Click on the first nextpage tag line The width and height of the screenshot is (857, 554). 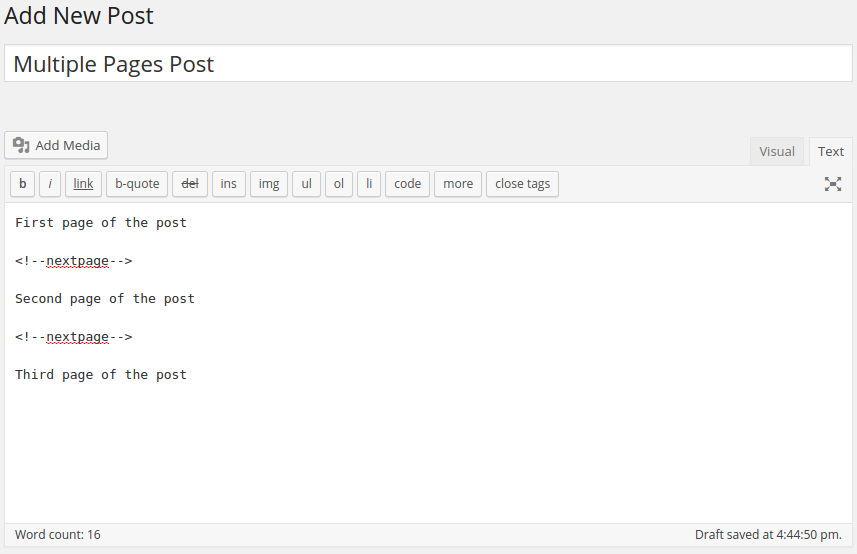74,261
